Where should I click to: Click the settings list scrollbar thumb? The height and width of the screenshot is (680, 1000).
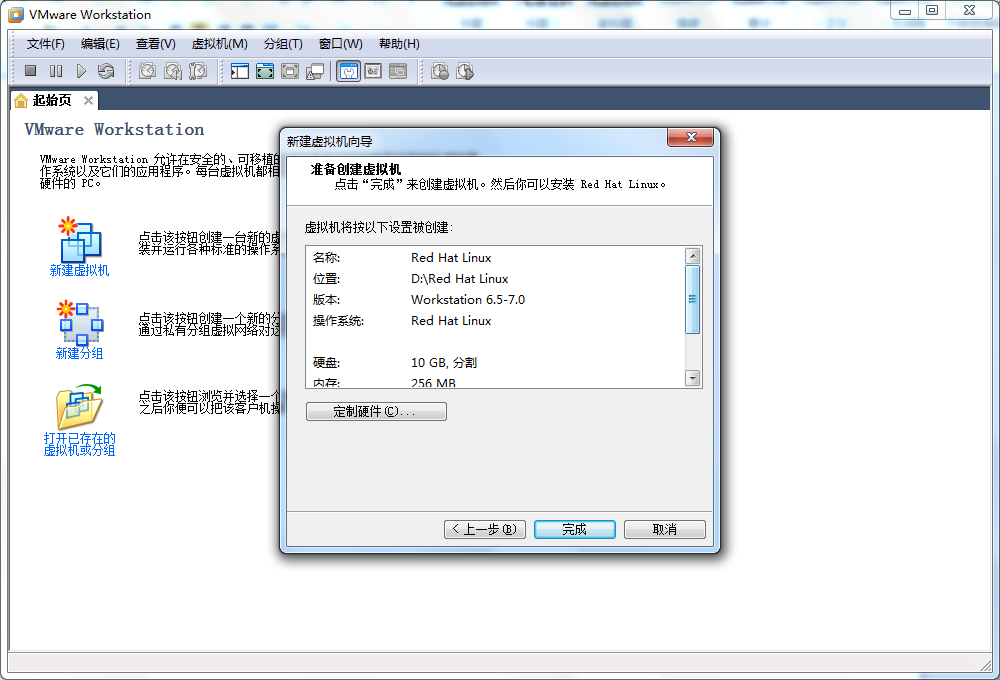(693, 299)
